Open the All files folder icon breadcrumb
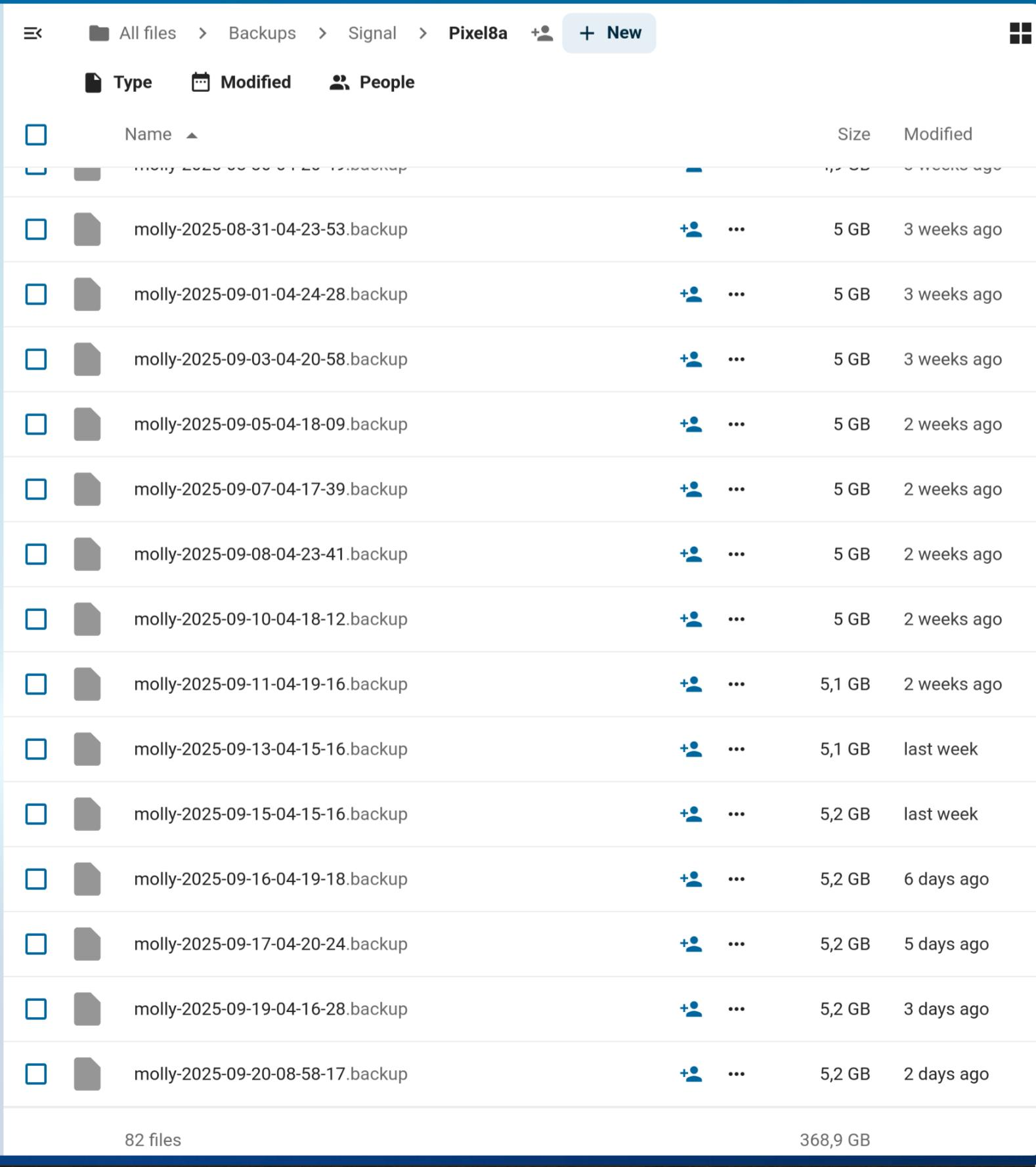The image size is (1036, 1167). point(99,33)
